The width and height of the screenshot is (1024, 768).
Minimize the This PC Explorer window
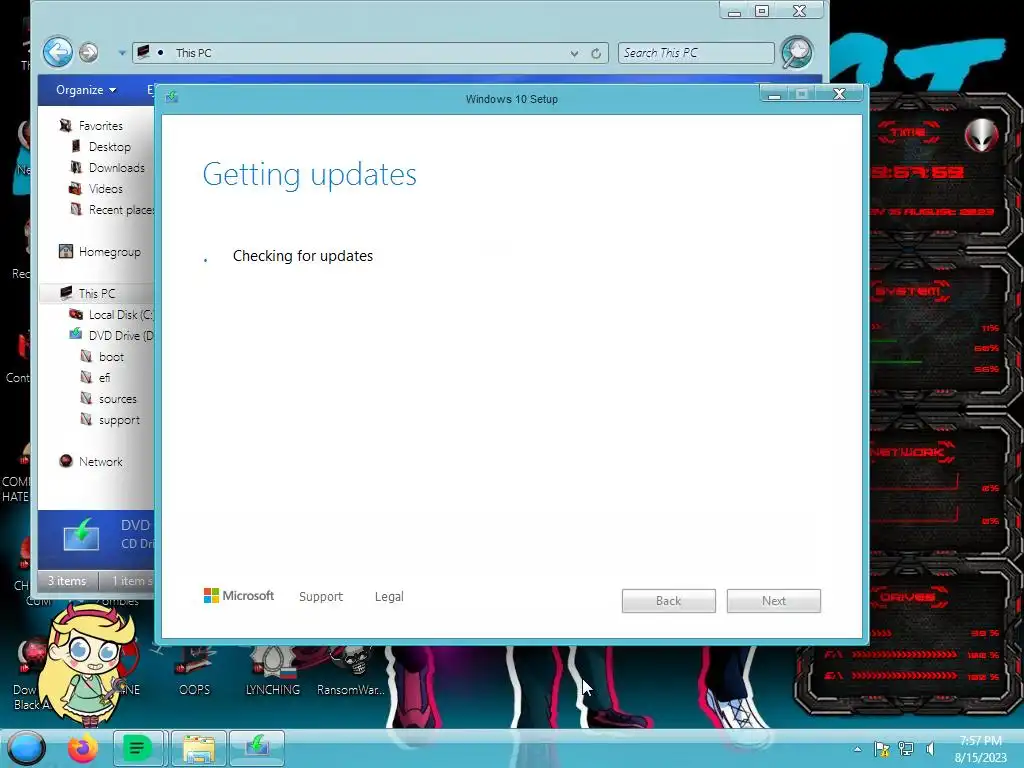click(x=734, y=10)
